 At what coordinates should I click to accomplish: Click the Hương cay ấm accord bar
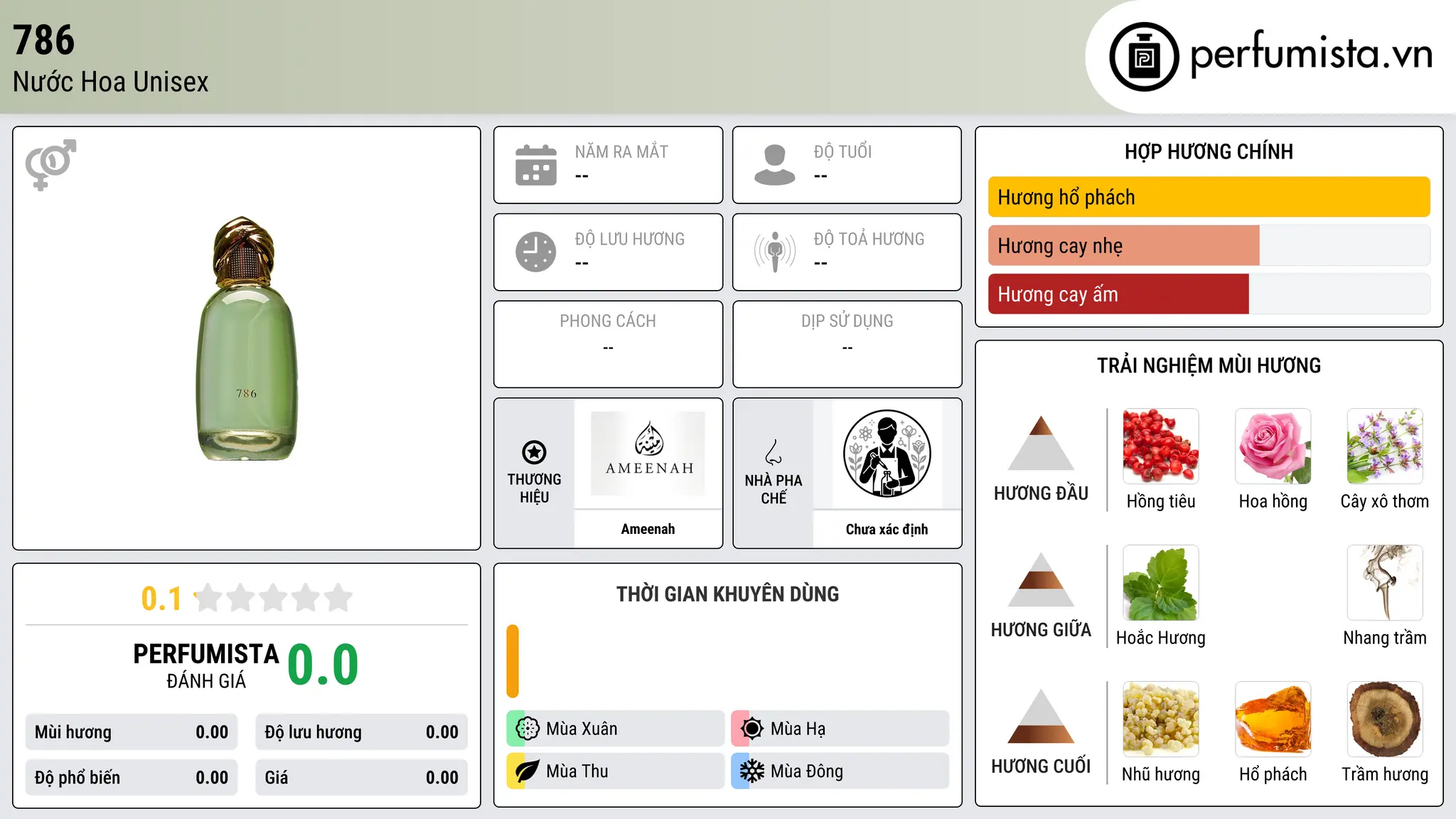pyautogui.click(x=1209, y=294)
